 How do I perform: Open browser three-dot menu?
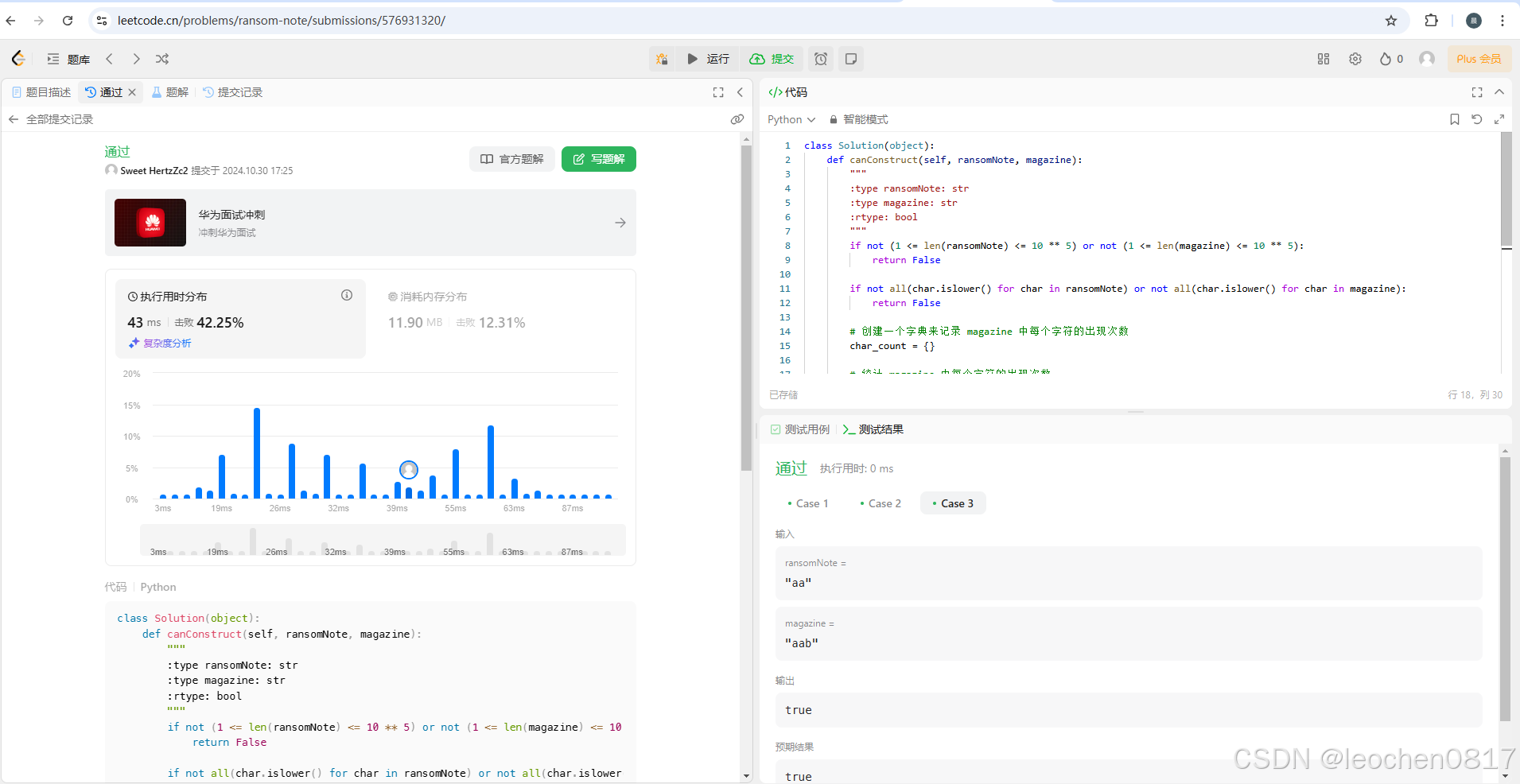click(x=1503, y=21)
